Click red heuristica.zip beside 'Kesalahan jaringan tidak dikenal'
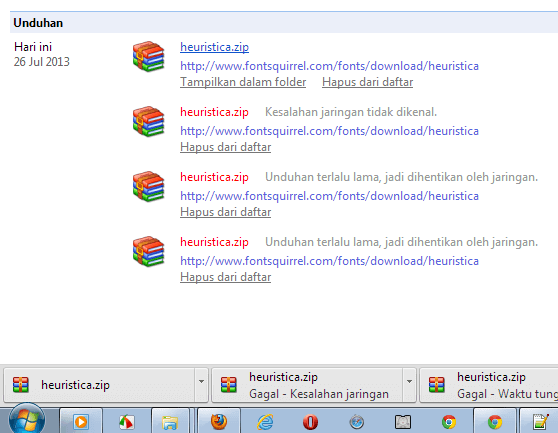558x433 pixels. pos(214,112)
